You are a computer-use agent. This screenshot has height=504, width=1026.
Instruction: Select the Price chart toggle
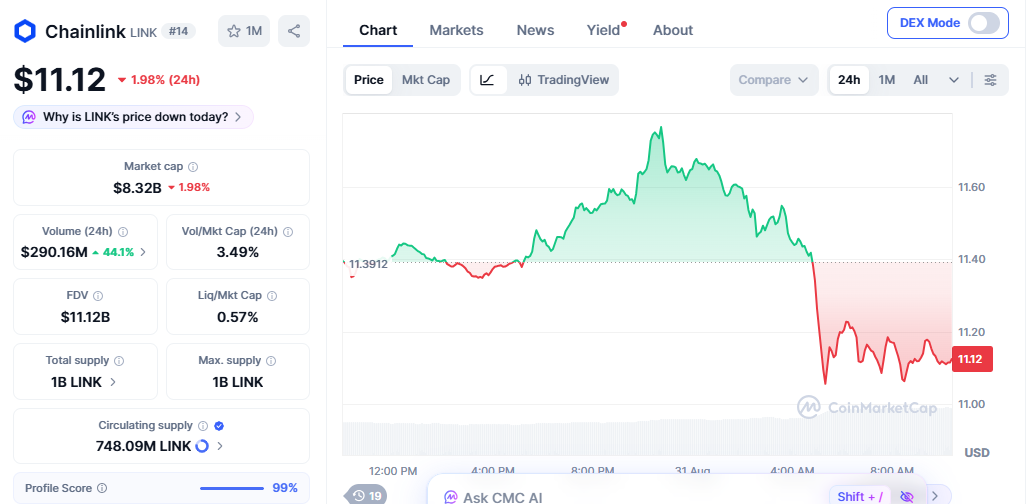pyautogui.click(x=369, y=80)
